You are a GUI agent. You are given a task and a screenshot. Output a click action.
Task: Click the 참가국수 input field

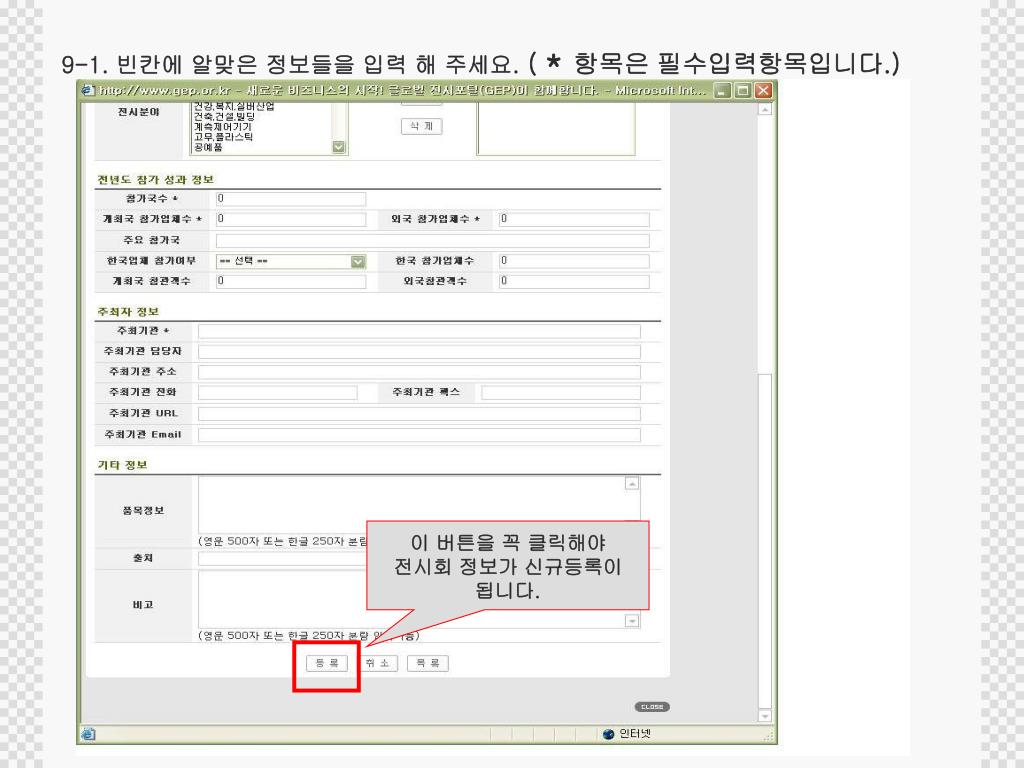[x=291, y=199]
